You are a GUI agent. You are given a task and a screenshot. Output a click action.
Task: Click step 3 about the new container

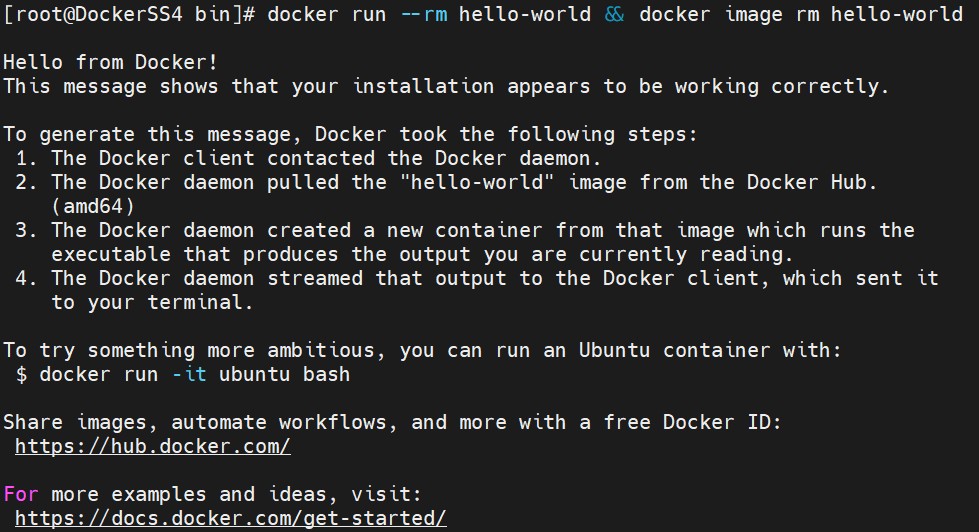[465, 242]
